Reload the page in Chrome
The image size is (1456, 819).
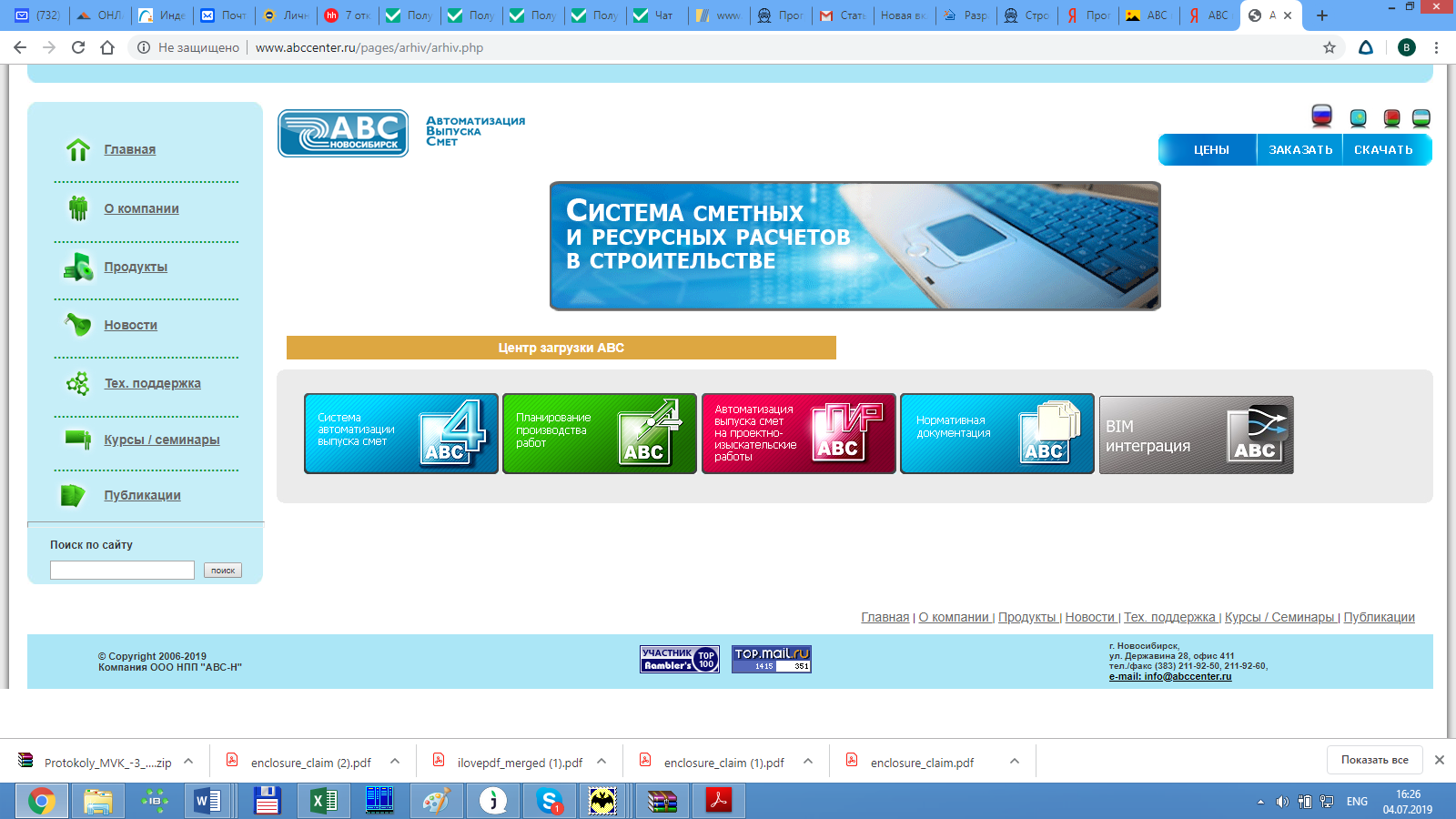click(78, 47)
